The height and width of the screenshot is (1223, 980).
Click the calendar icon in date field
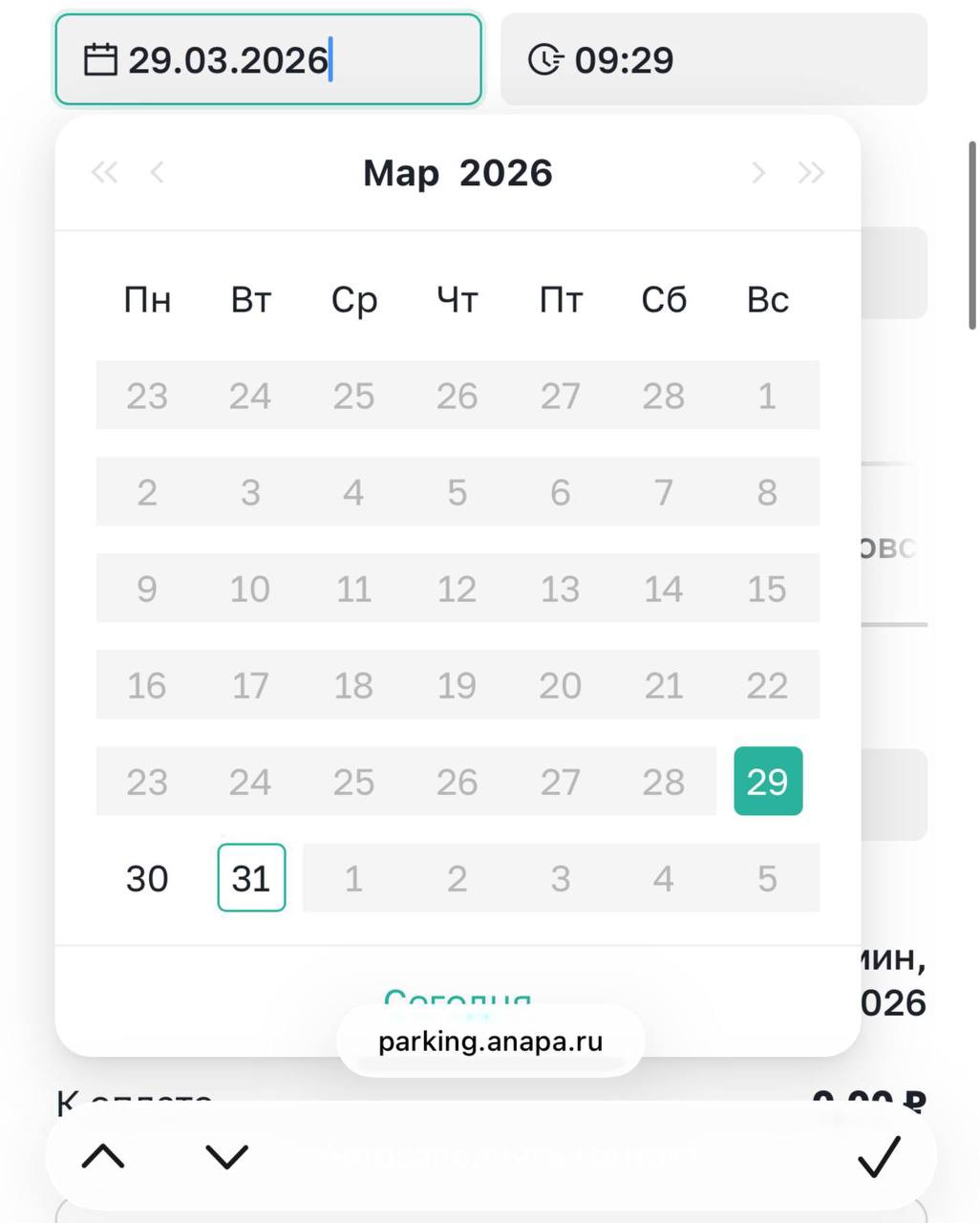click(x=100, y=59)
